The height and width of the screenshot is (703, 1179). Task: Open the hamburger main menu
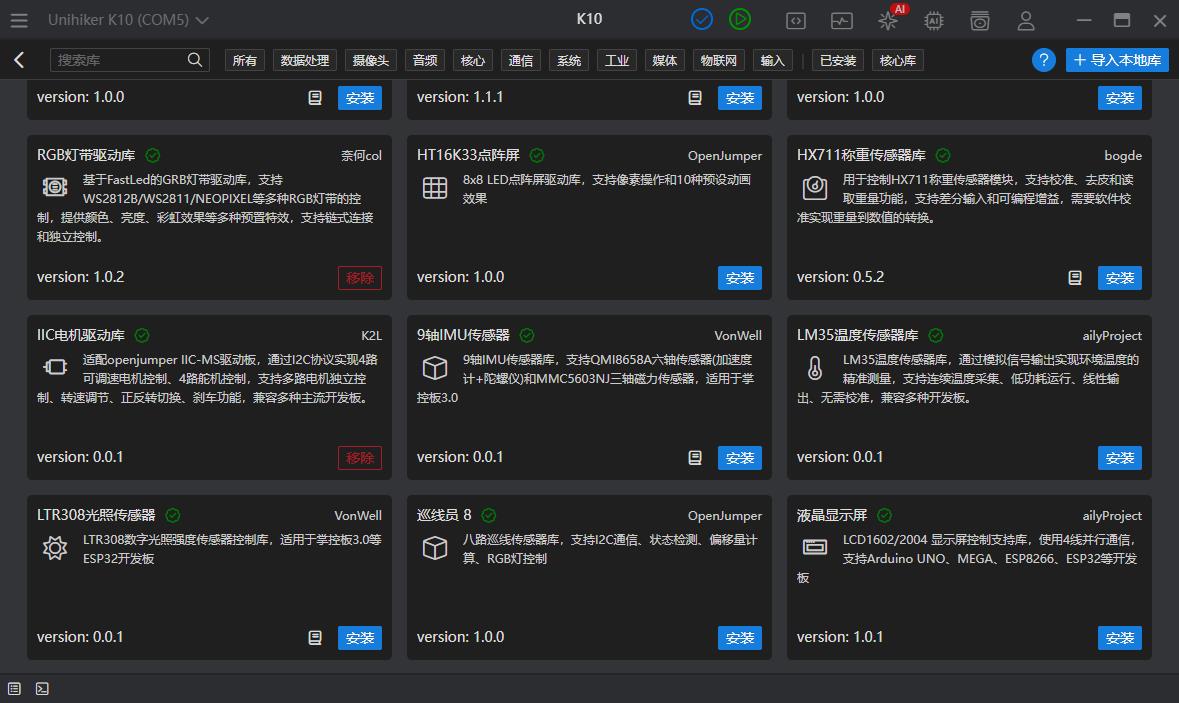19,20
